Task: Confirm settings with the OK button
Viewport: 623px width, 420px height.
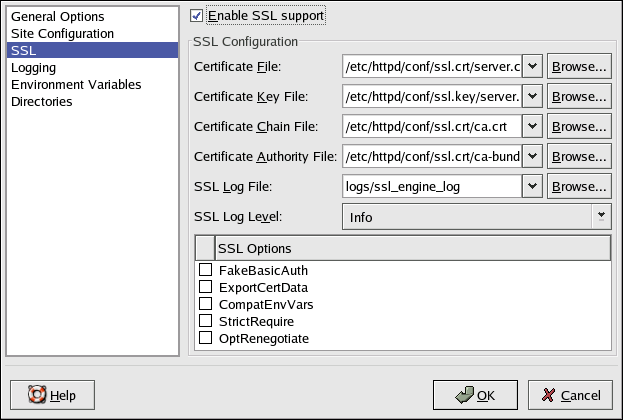Action: point(474,395)
